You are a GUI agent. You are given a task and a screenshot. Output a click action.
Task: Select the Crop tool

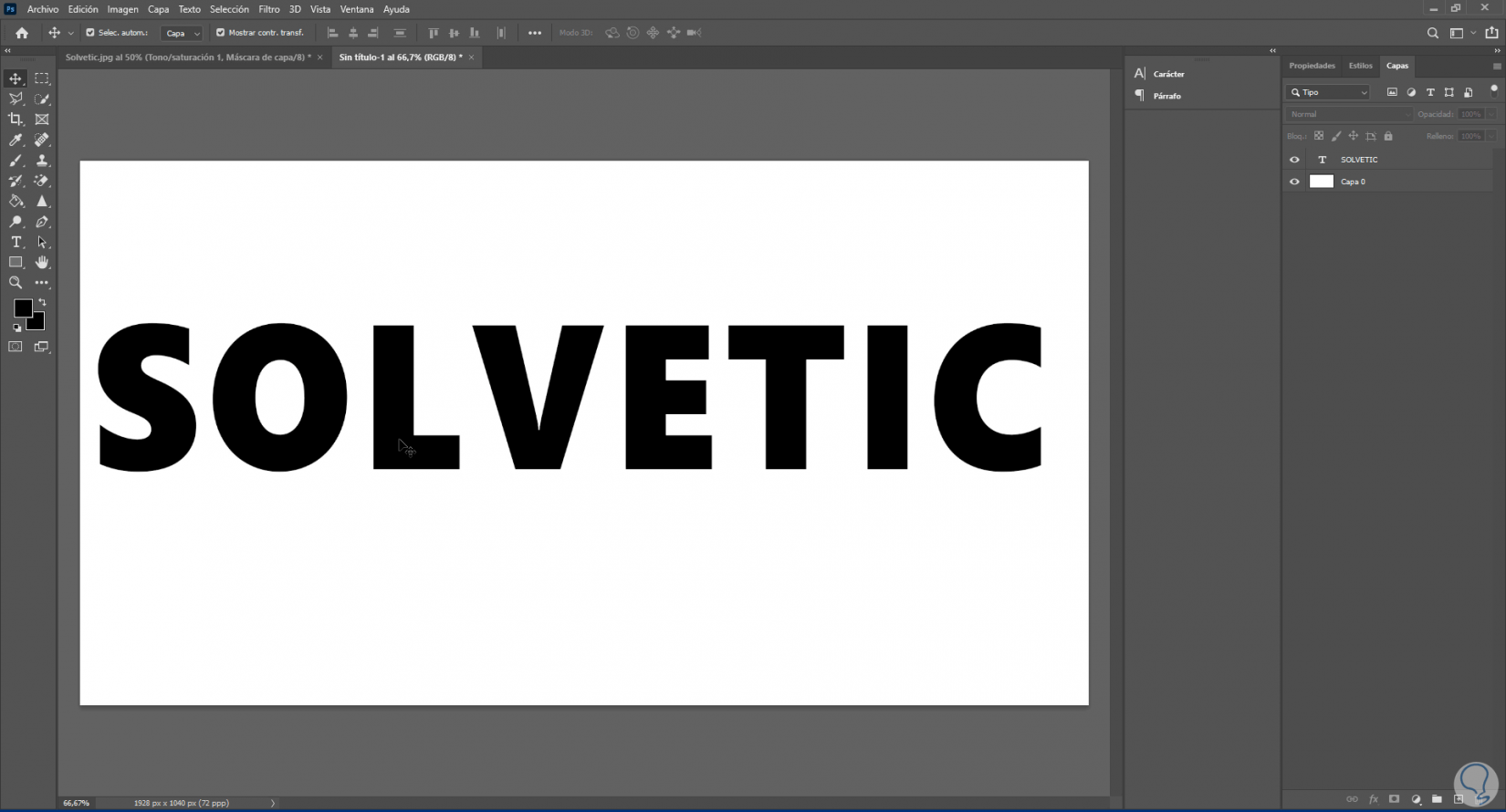point(16,120)
